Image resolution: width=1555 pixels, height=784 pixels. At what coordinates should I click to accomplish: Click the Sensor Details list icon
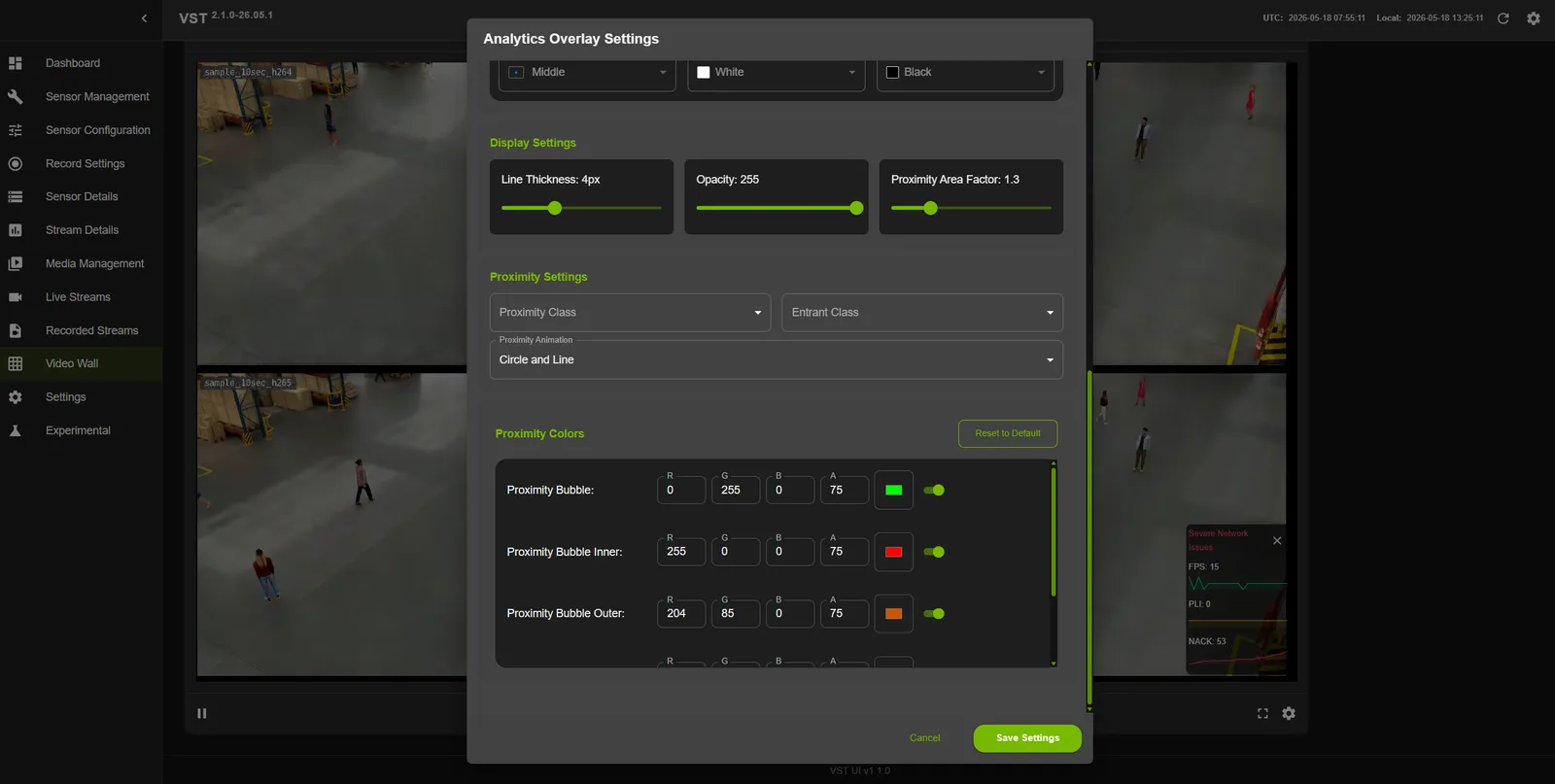(16, 196)
